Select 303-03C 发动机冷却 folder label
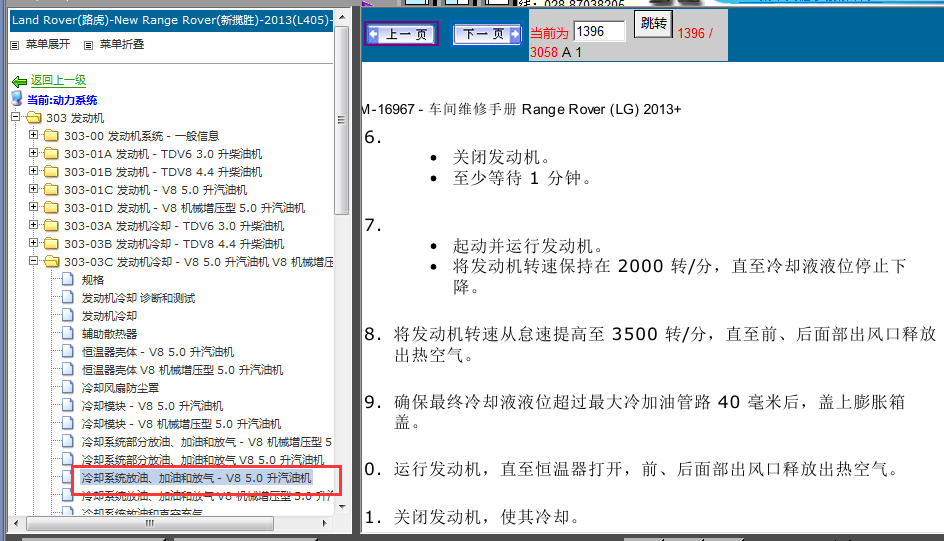 pos(199,262)
